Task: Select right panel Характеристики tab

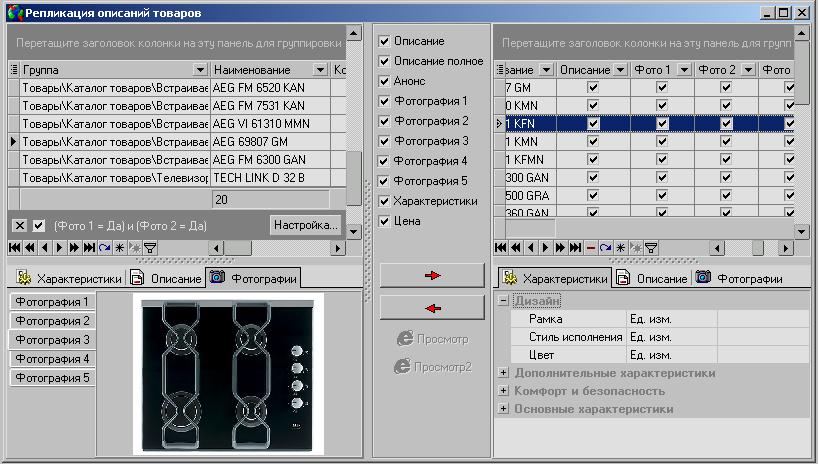Action: click(x=555, y=278)
